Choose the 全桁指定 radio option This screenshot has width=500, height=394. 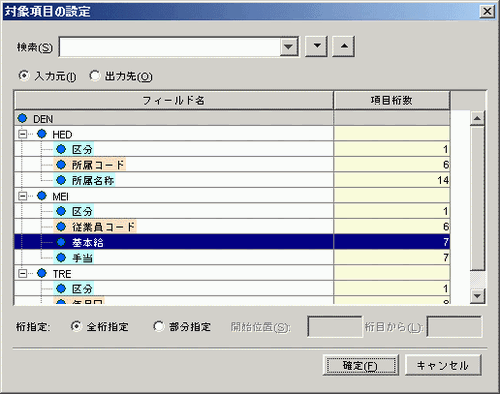click(76, 326)
